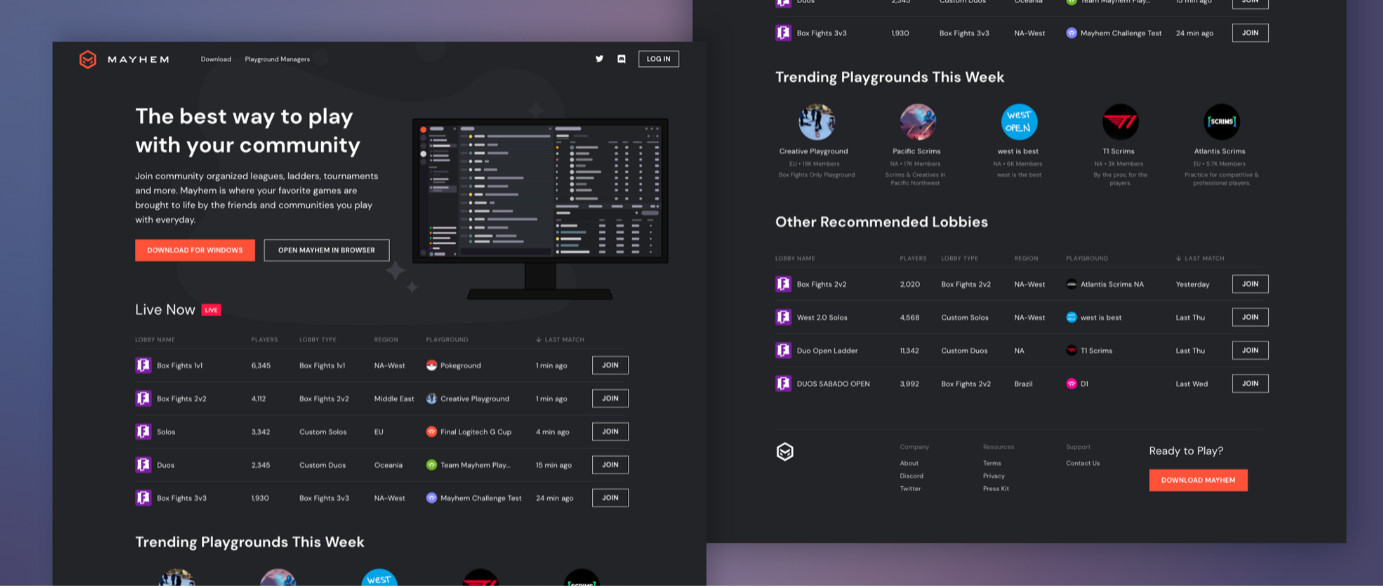
Task: Join Box Fights 2v2 in Other Recommended Lobbies
Action: pos(1250,284)
